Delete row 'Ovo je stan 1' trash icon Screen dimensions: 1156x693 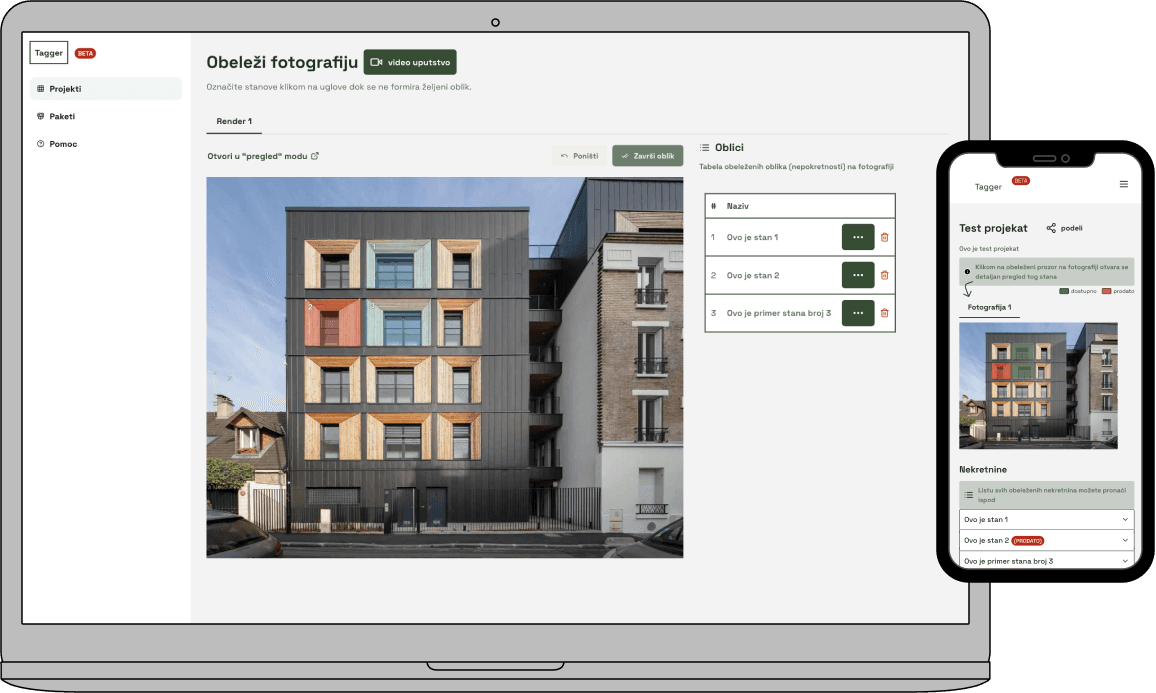(x=884, y=237)
